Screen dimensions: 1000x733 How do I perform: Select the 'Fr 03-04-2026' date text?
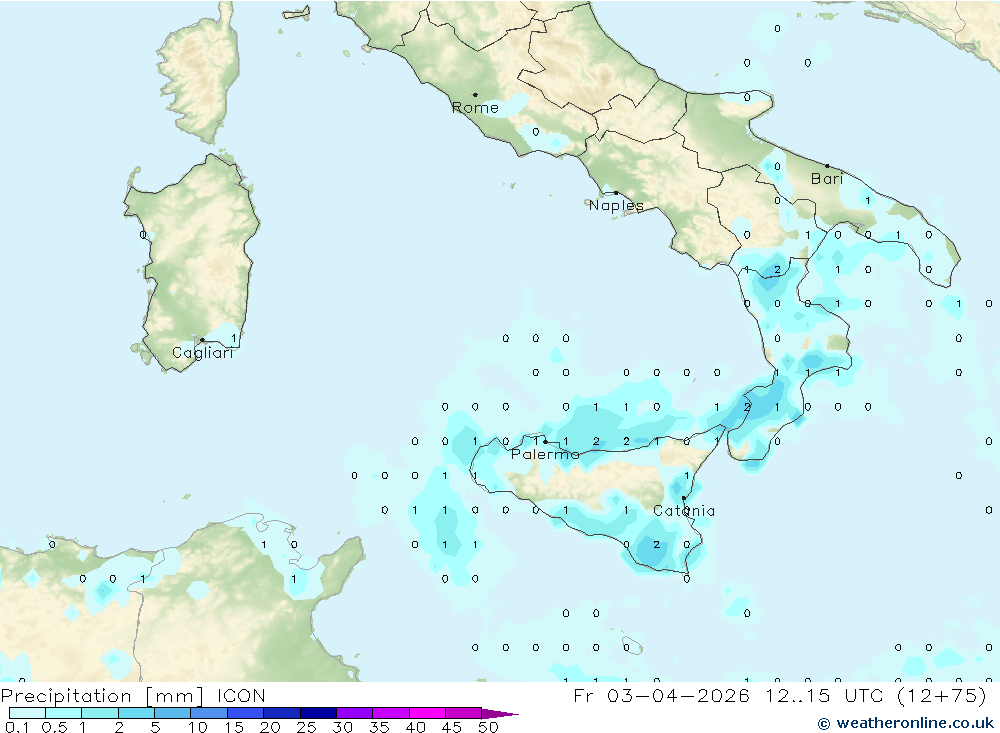(x=662, y=695)
